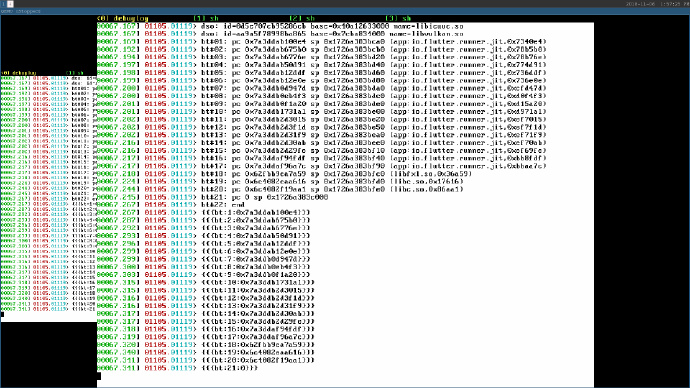Image resolution: width=690 pixels, height=388 pixels.
Task: Click the {{{bt:21:0}}} last log line
Action: click(177, 368)
